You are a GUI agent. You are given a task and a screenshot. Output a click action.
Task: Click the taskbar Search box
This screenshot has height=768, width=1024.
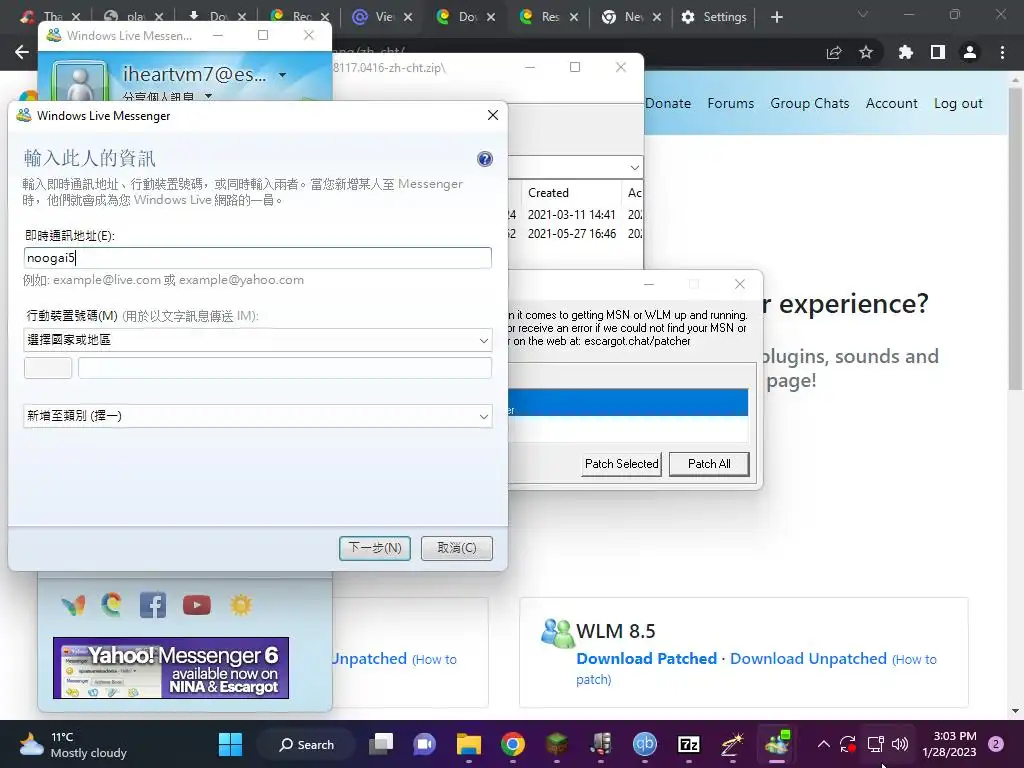(x=307, y=744)
